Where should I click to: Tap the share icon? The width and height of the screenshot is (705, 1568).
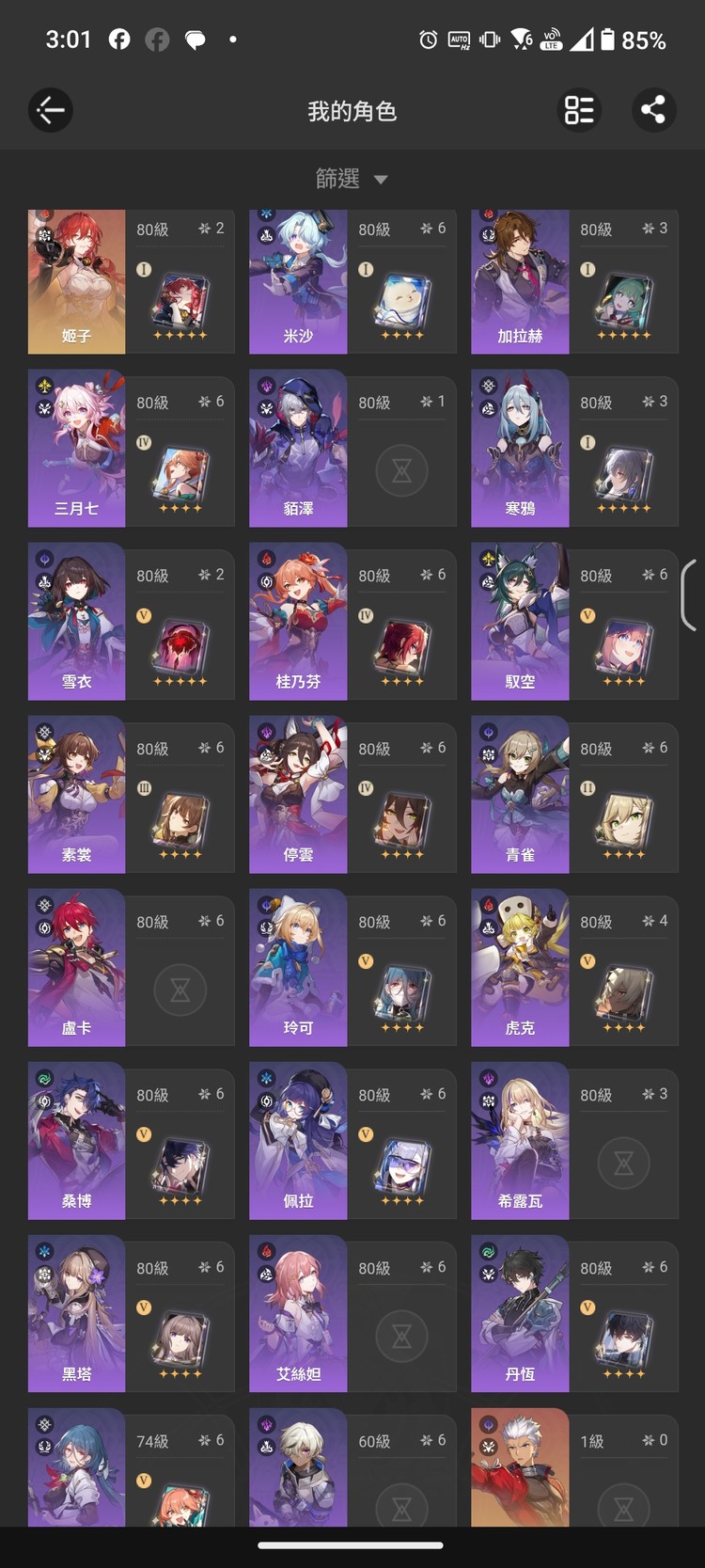(x=653, y=110)
